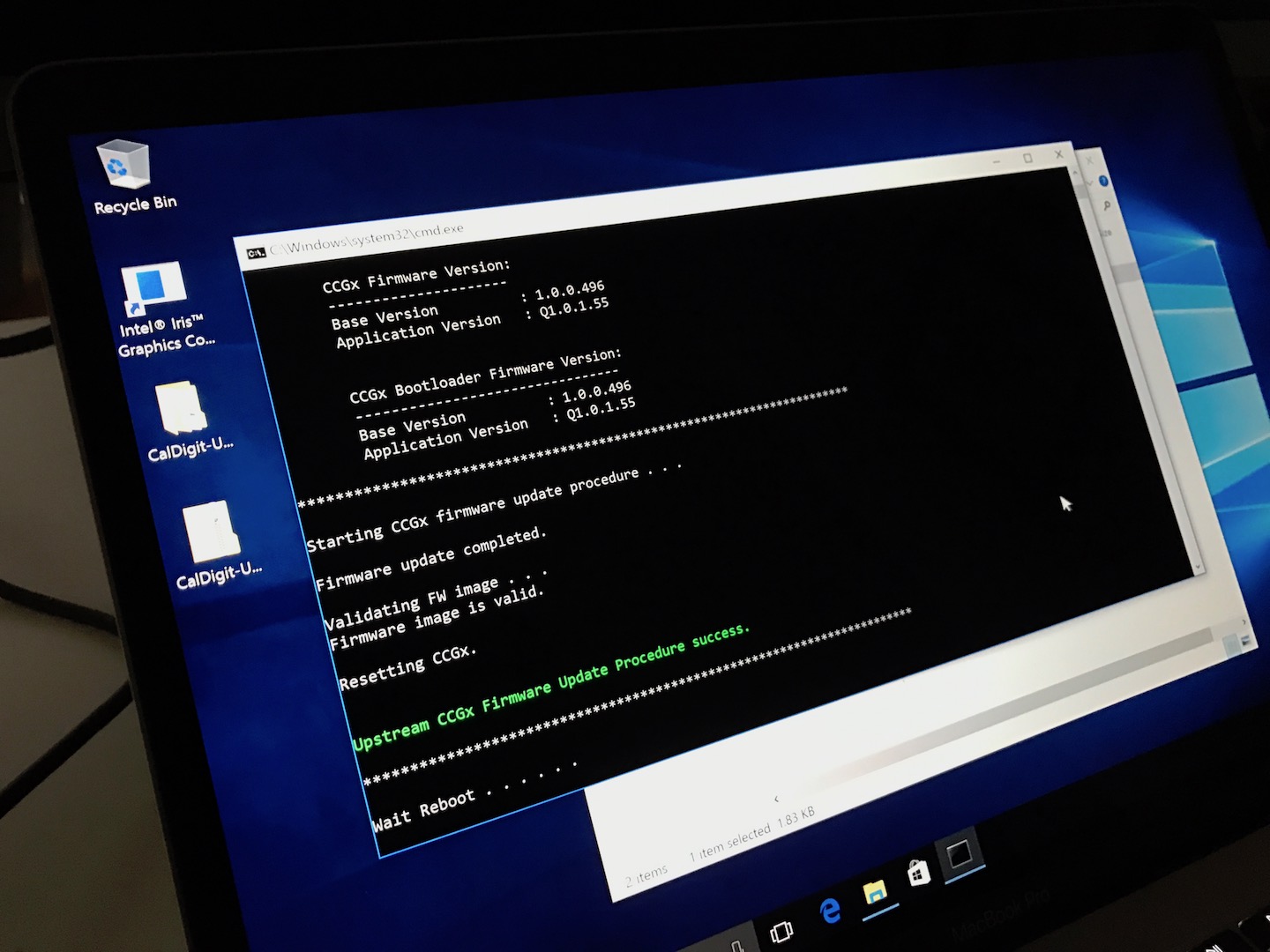Image resolution: width=1270 pixels, height=952 pixels.
Task: Select the Intel Iris Graphics shortcut
Action: 155,291
